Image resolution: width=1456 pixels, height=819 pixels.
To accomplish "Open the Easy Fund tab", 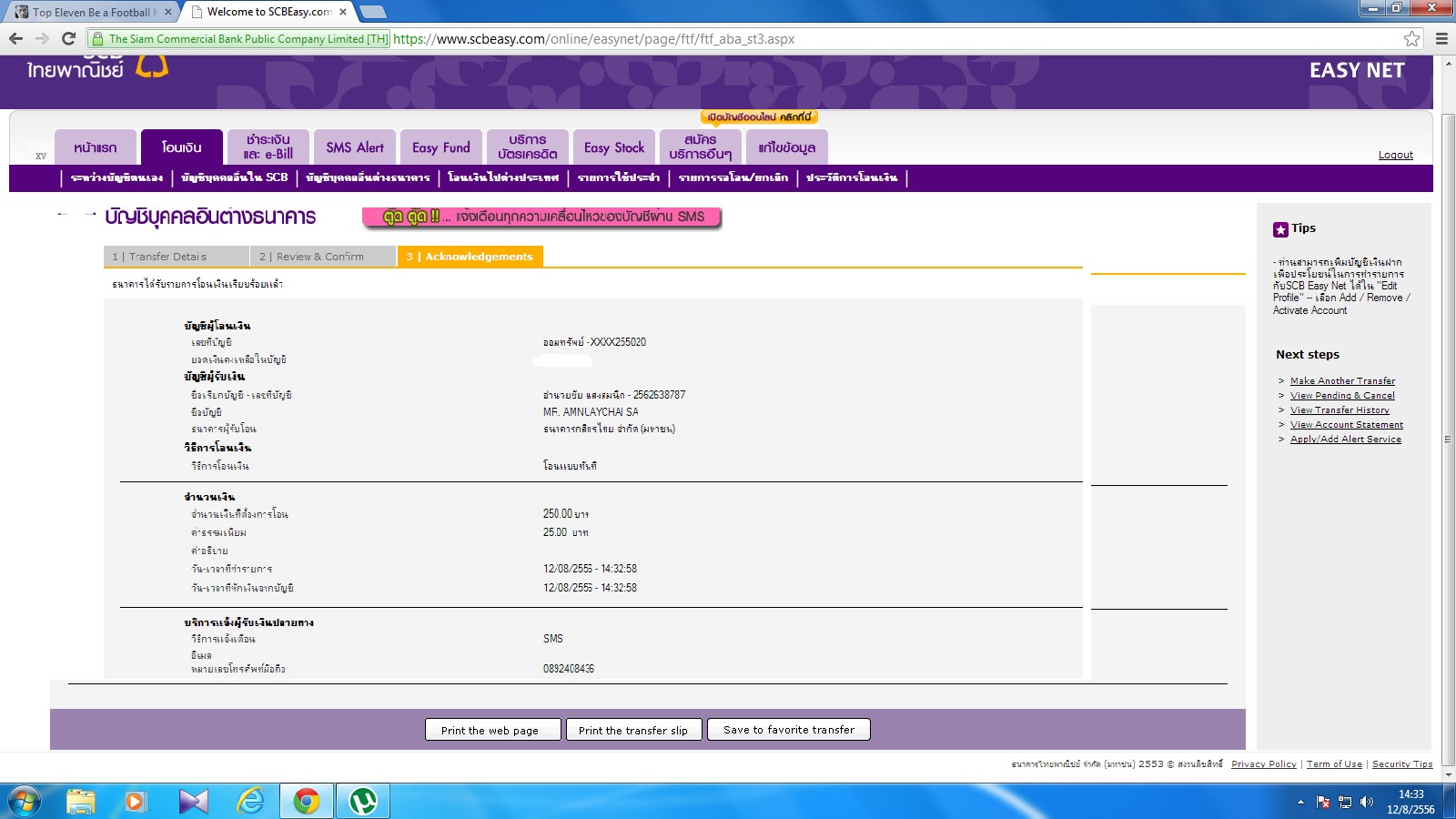I will (x=441, y=147).
